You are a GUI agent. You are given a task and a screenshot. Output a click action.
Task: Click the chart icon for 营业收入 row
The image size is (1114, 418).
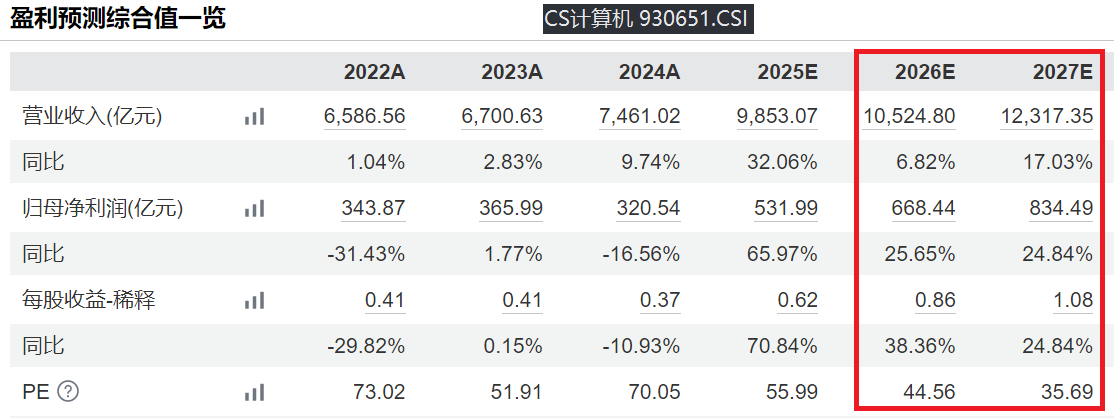point(254,117)
